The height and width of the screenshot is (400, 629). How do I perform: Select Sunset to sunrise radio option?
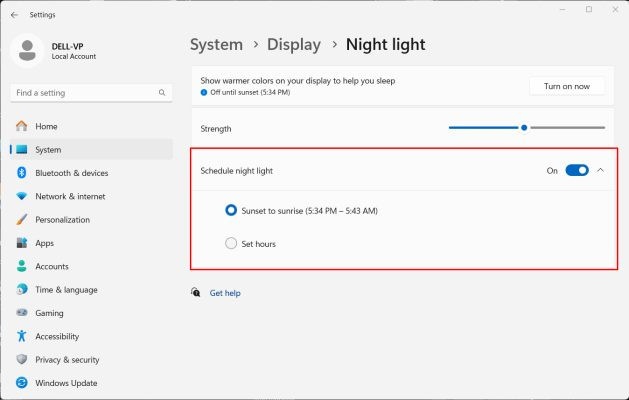click(x=232, y=211)
